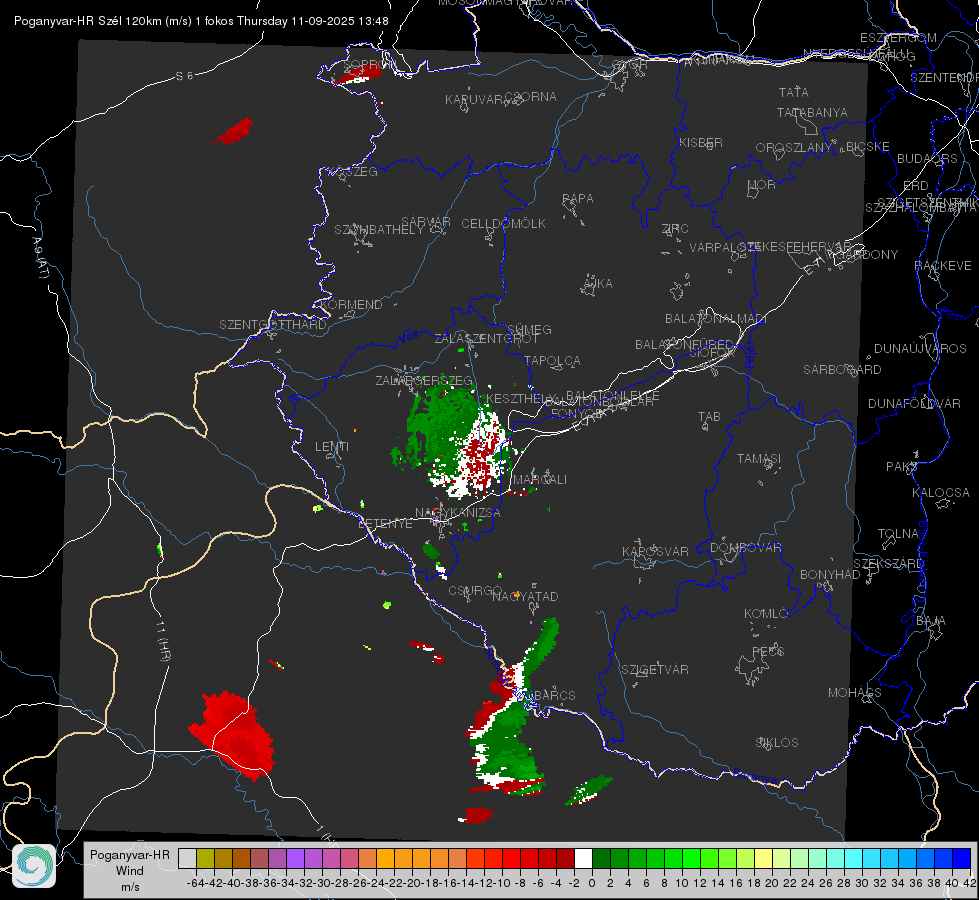The height and width of the screenshot is (900, 979).
Task: Click the MARCALI city label
Action: pyautogui.click(x=540, y=480)
